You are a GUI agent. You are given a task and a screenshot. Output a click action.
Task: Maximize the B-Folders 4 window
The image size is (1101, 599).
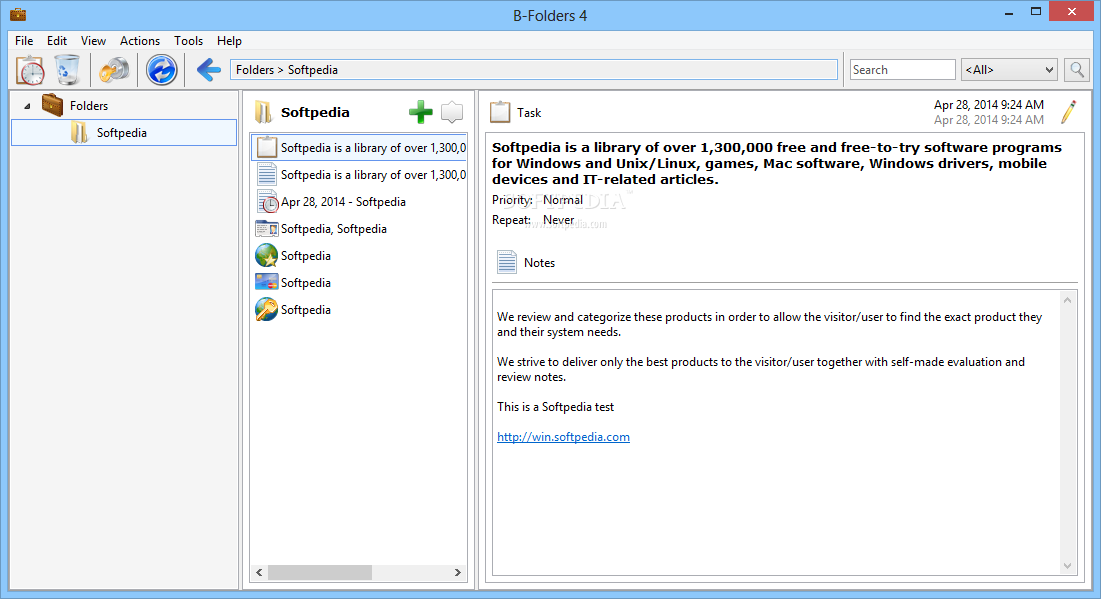(x=1036, y=12)
